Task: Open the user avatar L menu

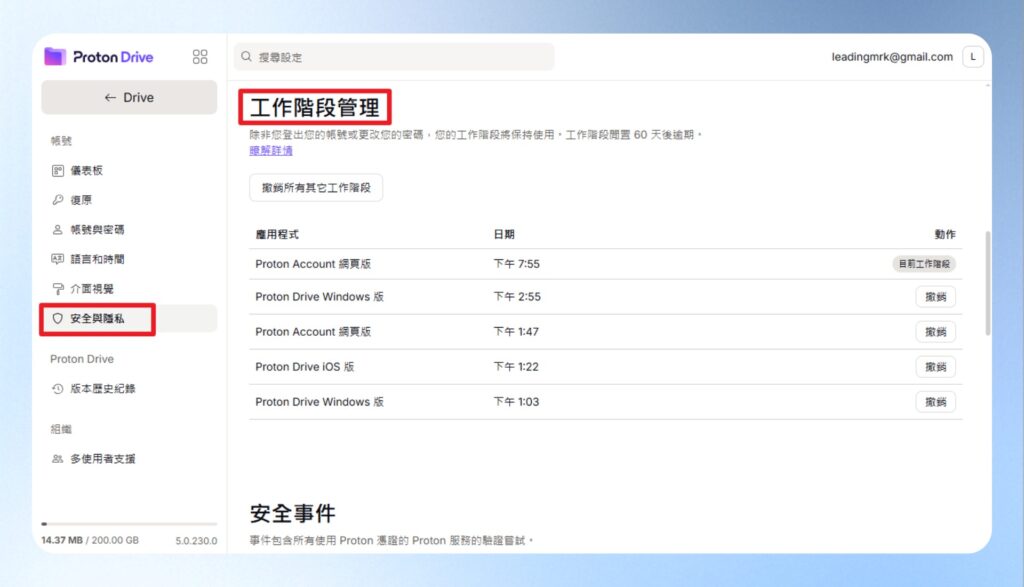Action: tap(972, 57)
